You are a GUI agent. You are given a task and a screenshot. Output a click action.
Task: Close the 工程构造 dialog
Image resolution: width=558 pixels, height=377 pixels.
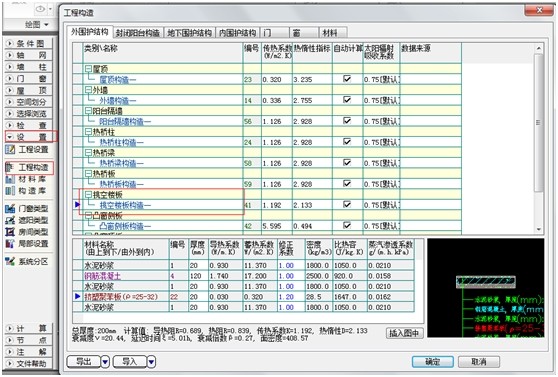539,10
